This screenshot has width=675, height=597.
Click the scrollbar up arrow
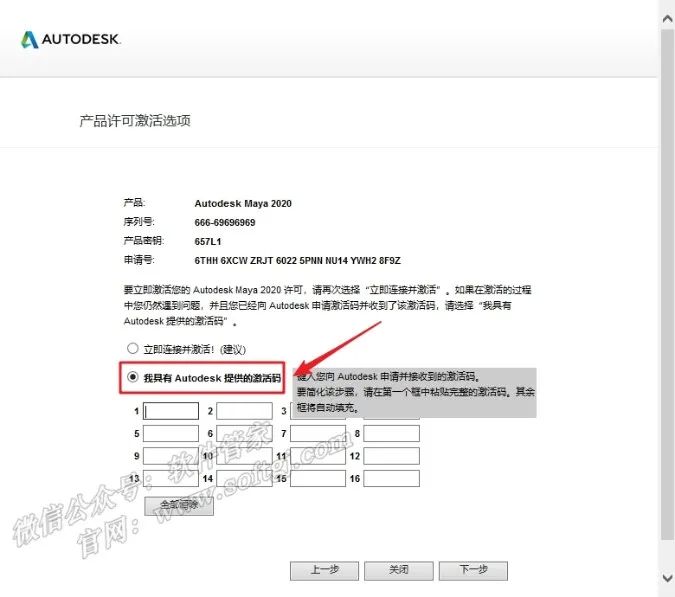coord(667,19)
